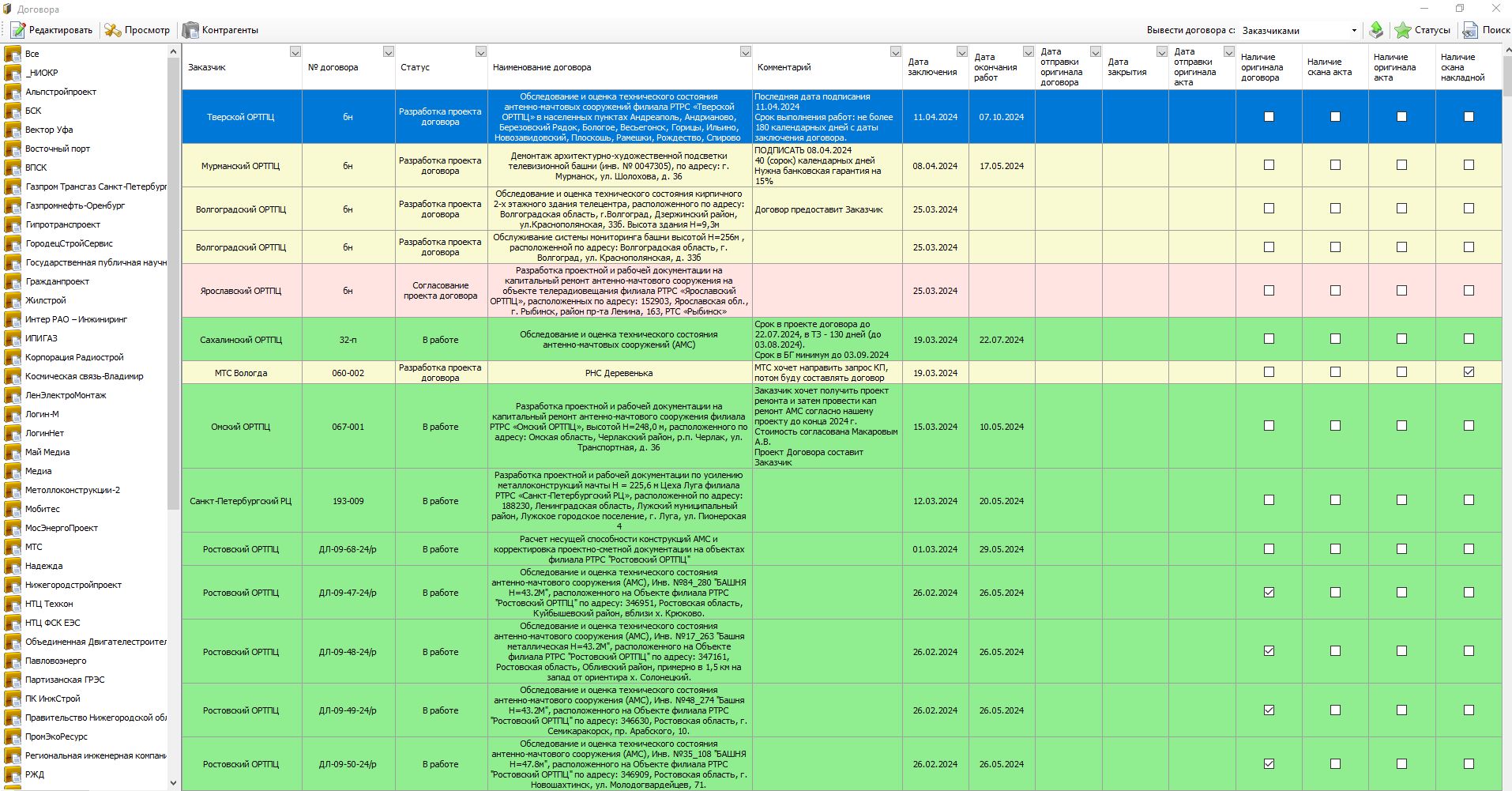Open the Статус column filter dropdown
1512x791 pixels.
(481, 51)
